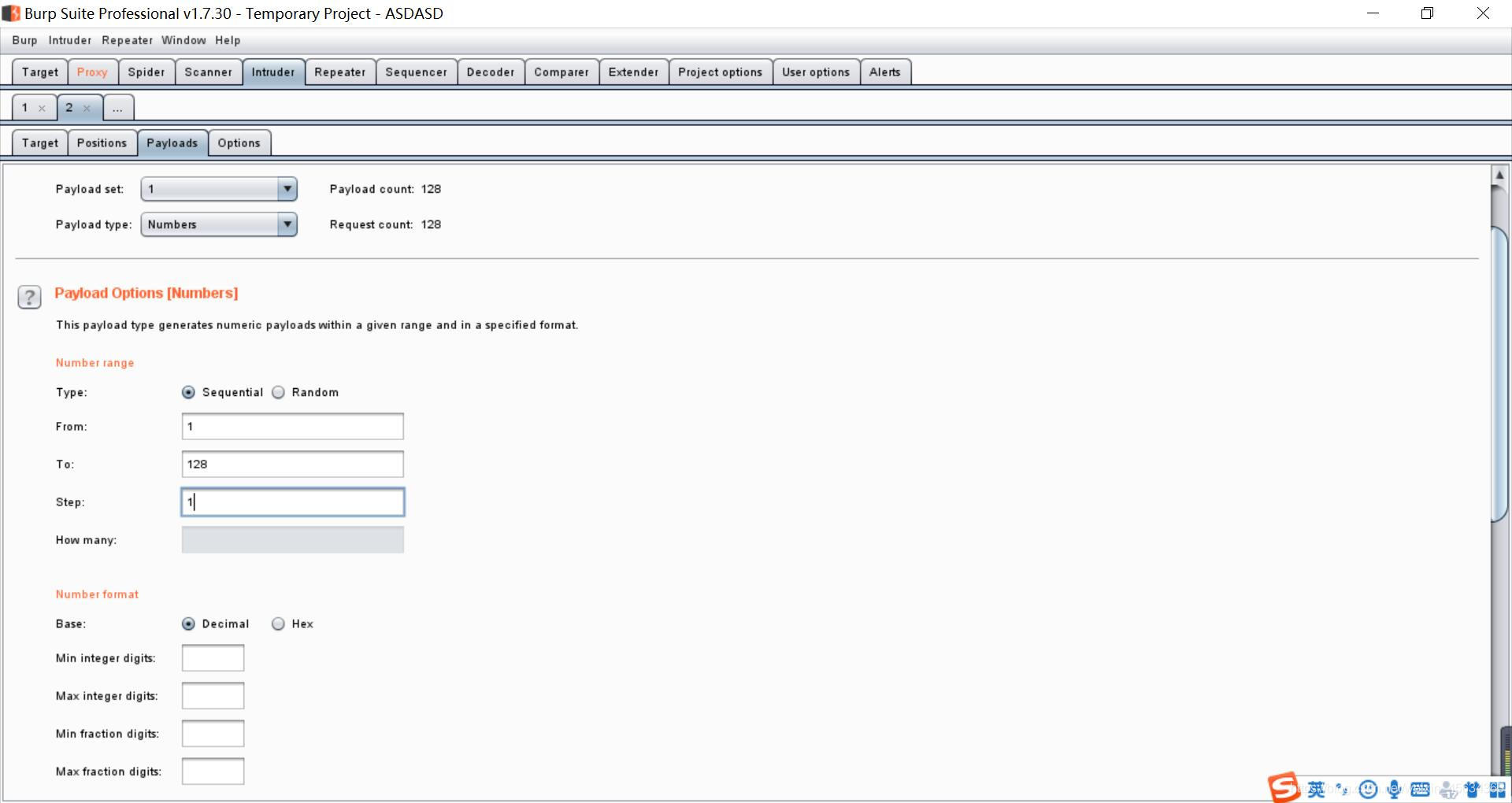The width and height of the screenshot is (1512, 803).
Task: Select the main Intruder tab
Action: pyautogui.click(x=273, y=72)
